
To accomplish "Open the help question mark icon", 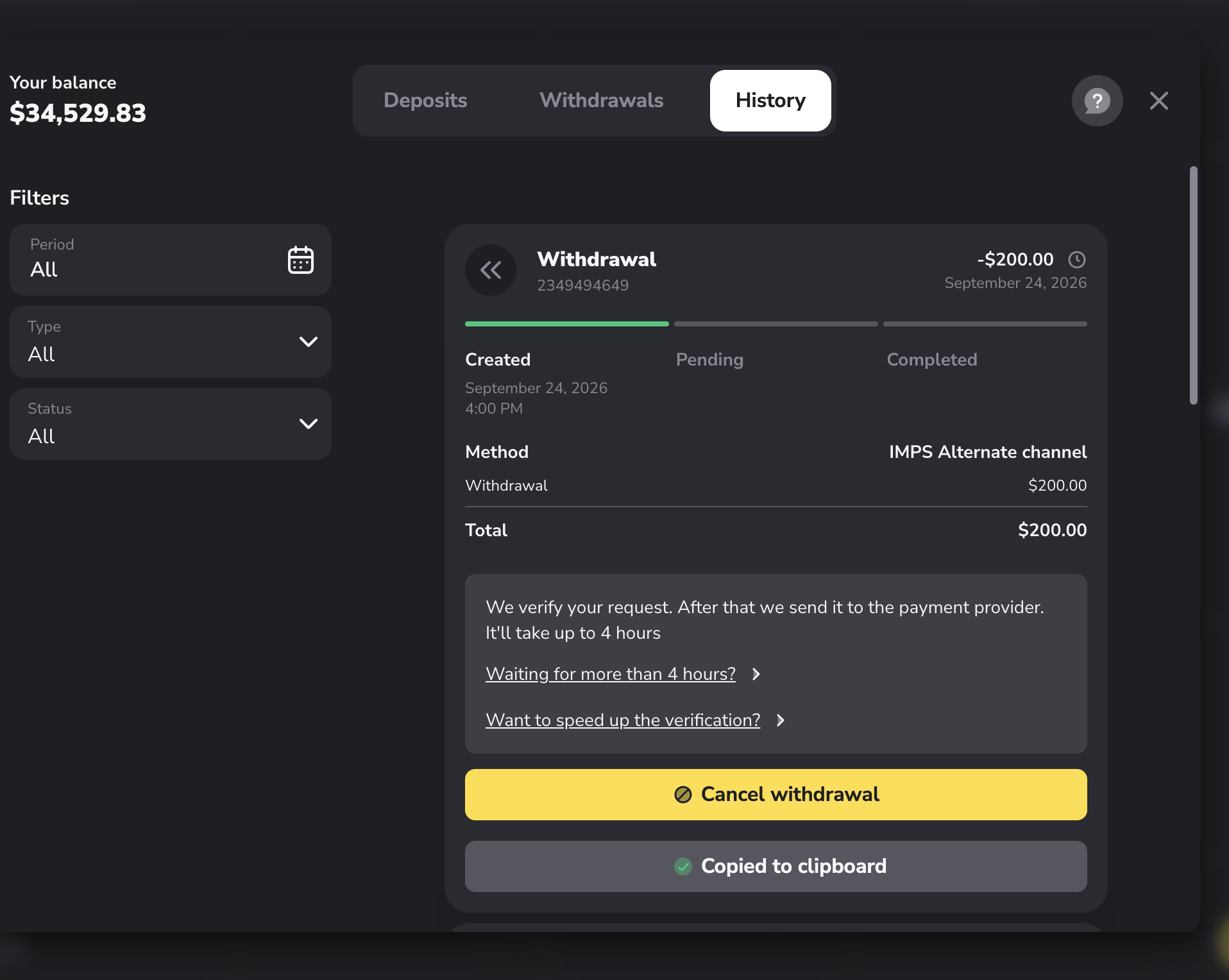I will [1097, 101].
